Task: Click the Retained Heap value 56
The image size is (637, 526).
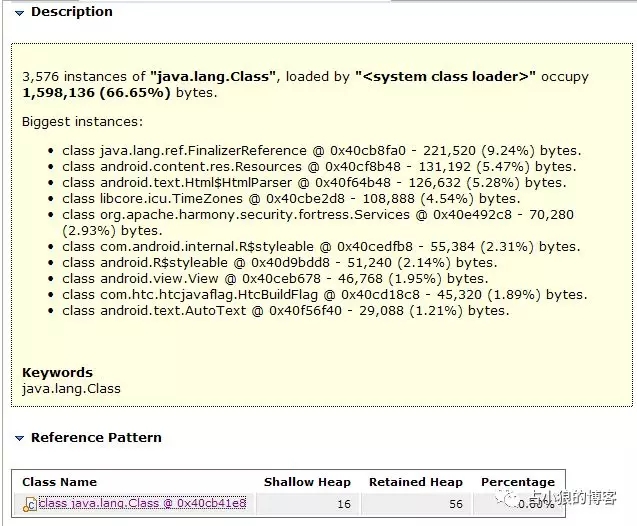Action: (x=456, y=504)
